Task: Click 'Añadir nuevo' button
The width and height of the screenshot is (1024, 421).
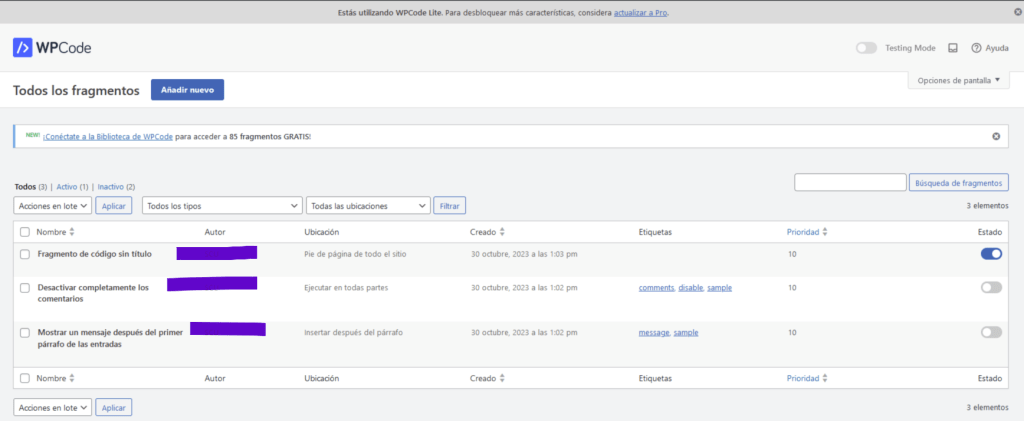Action: pyautogui.click(x=187, y=90)
